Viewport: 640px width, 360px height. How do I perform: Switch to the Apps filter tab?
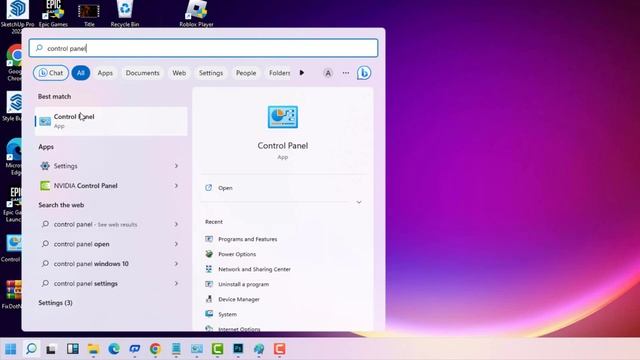(x=105, y=73)
